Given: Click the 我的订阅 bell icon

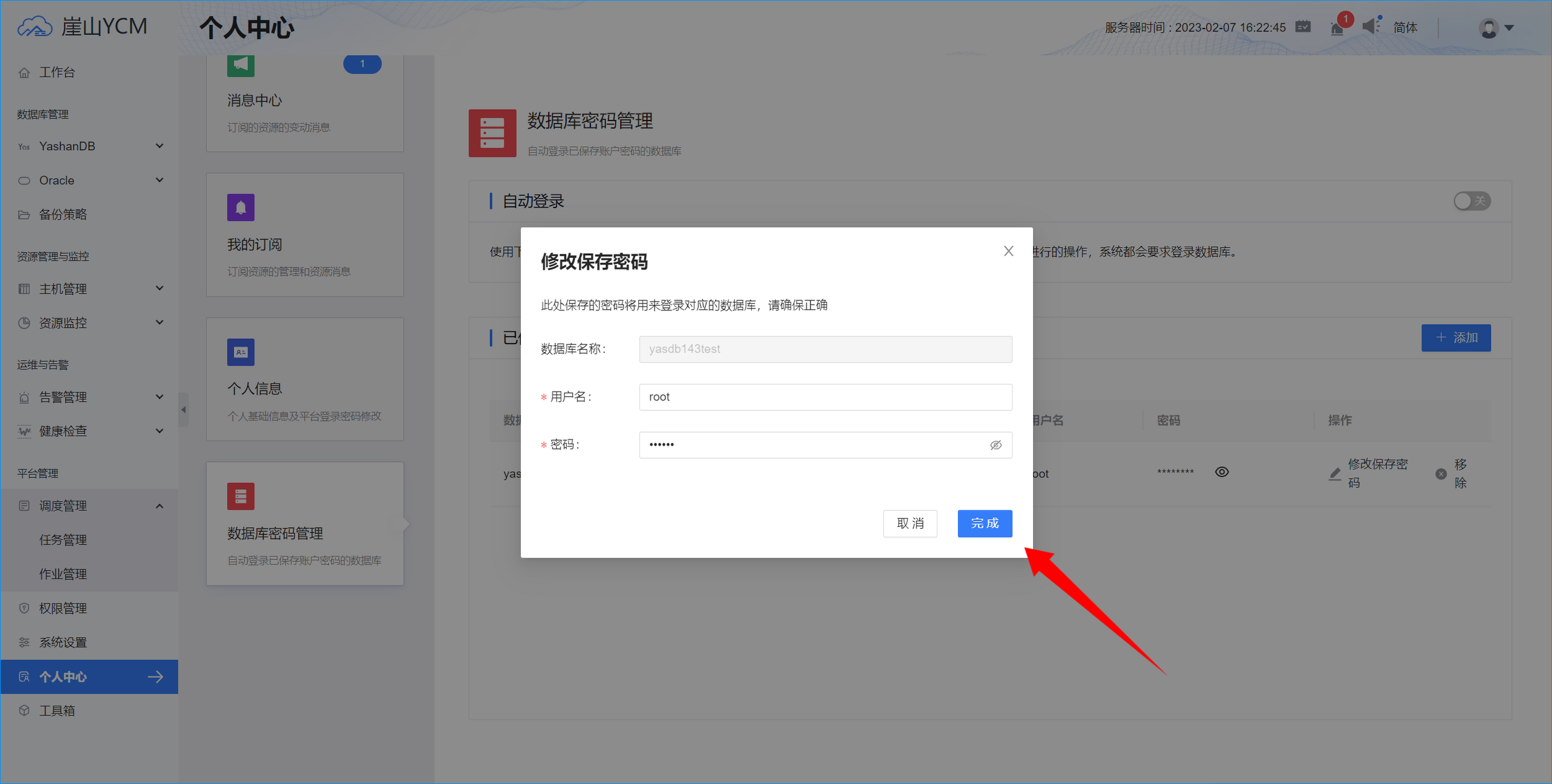Looking at the screenshot, I should (x=240, y=207).
